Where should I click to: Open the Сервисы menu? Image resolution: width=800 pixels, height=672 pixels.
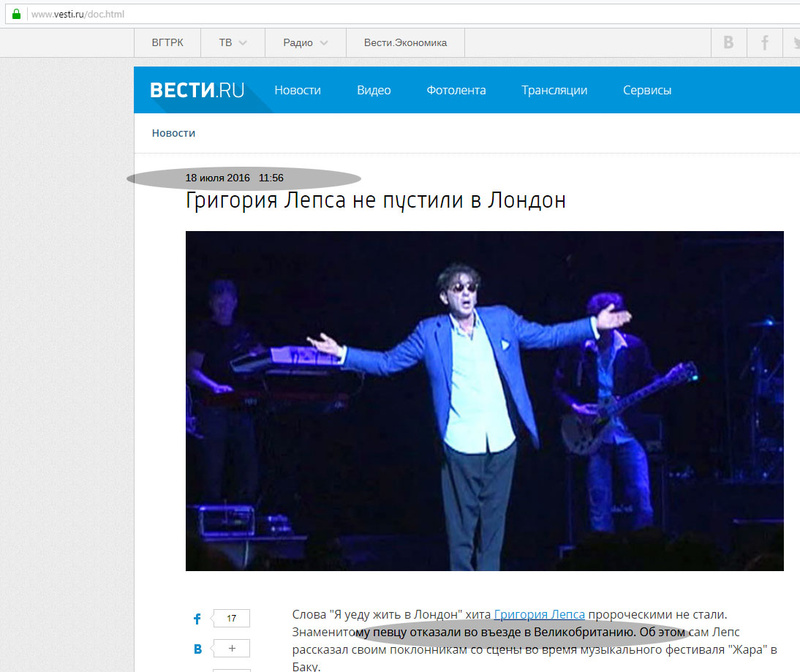click(647, 90)
